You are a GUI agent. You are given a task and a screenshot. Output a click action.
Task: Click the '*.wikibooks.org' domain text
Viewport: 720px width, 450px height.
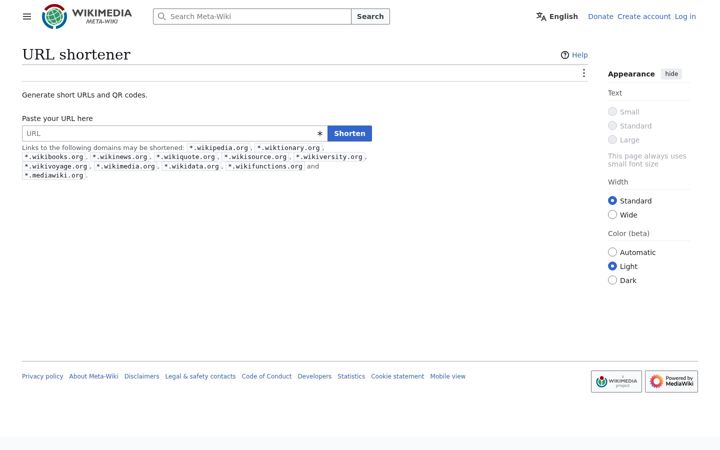coord(54,157)
